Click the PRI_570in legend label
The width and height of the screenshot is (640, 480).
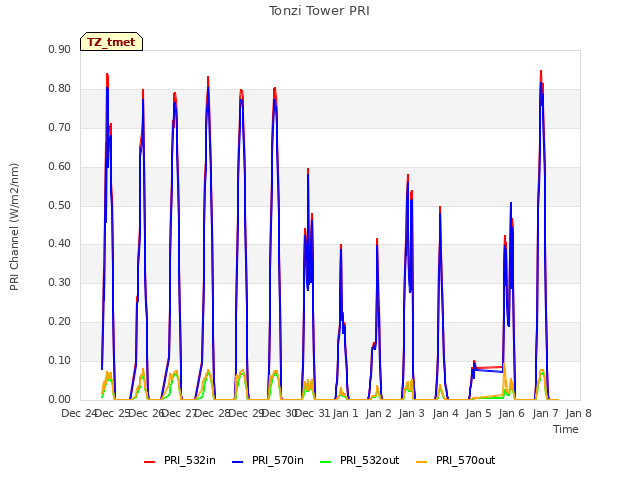tap(278, 460)
